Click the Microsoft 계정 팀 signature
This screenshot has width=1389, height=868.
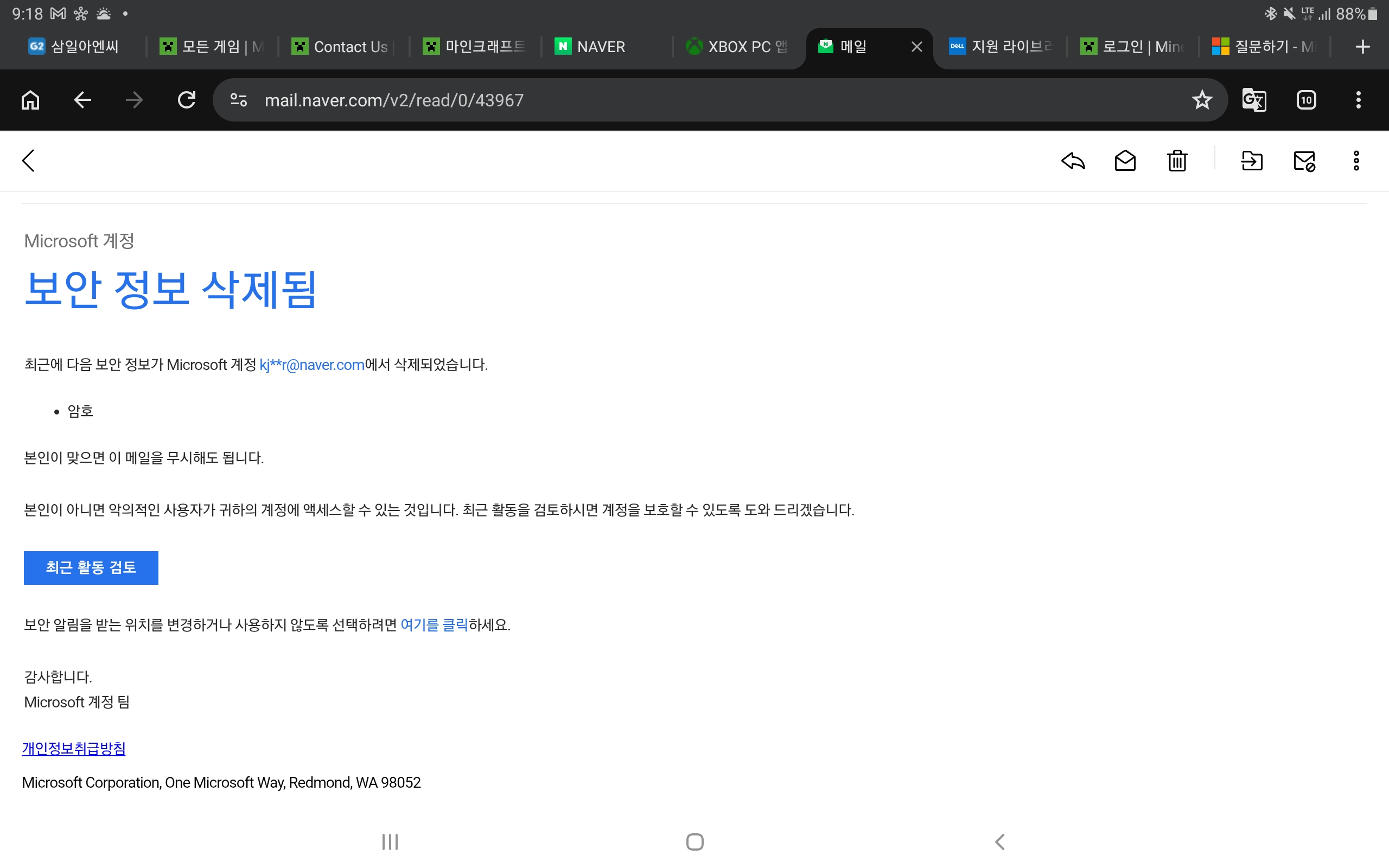click(77, 702)
